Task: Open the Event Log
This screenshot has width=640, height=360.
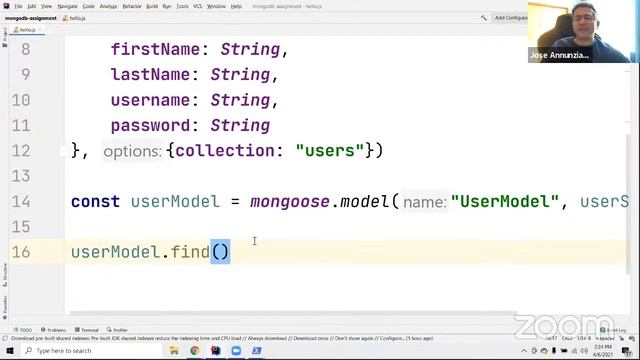Action: coord(613,330)
